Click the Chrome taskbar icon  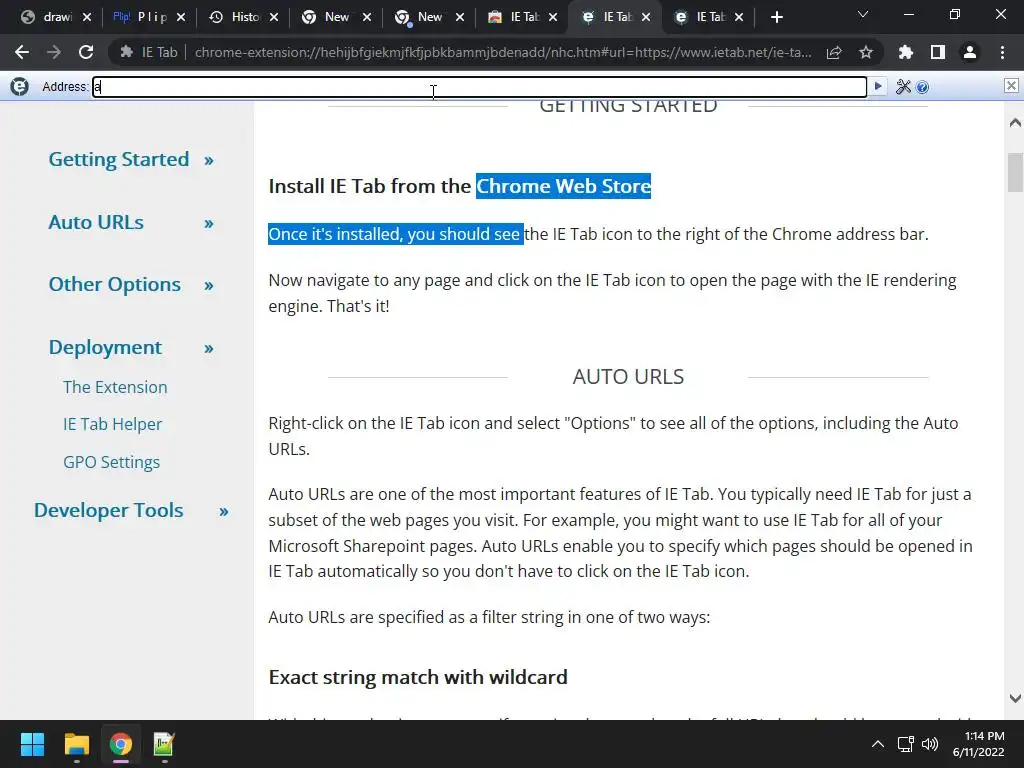coord(120,744)
